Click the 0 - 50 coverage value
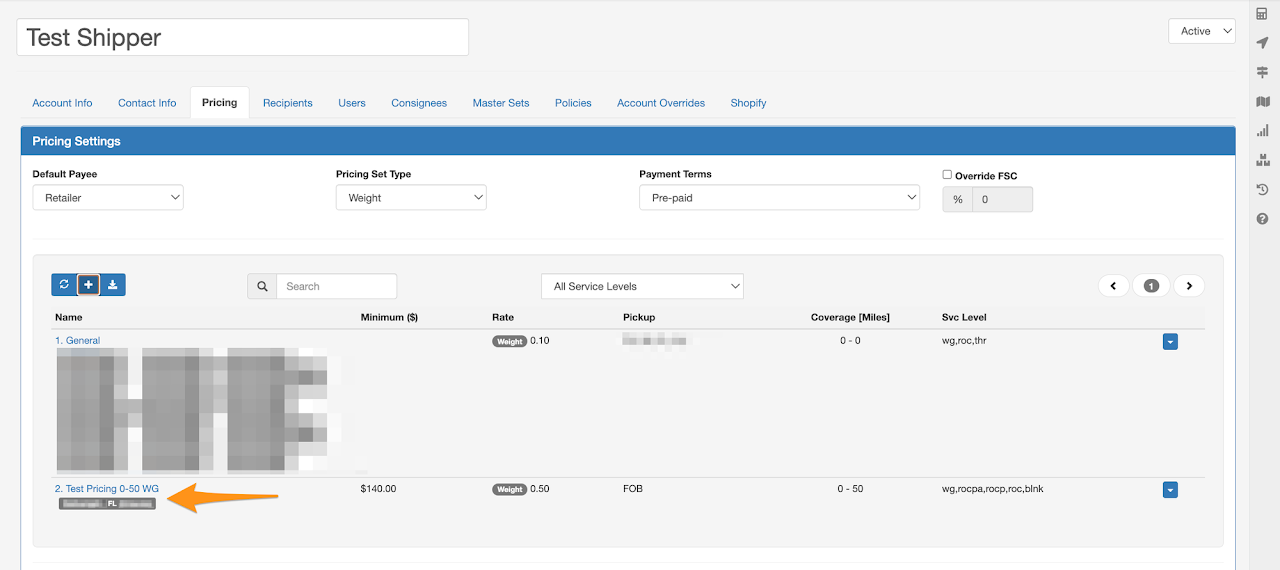This screenshot has width=1280, height=570. [850, 489]
